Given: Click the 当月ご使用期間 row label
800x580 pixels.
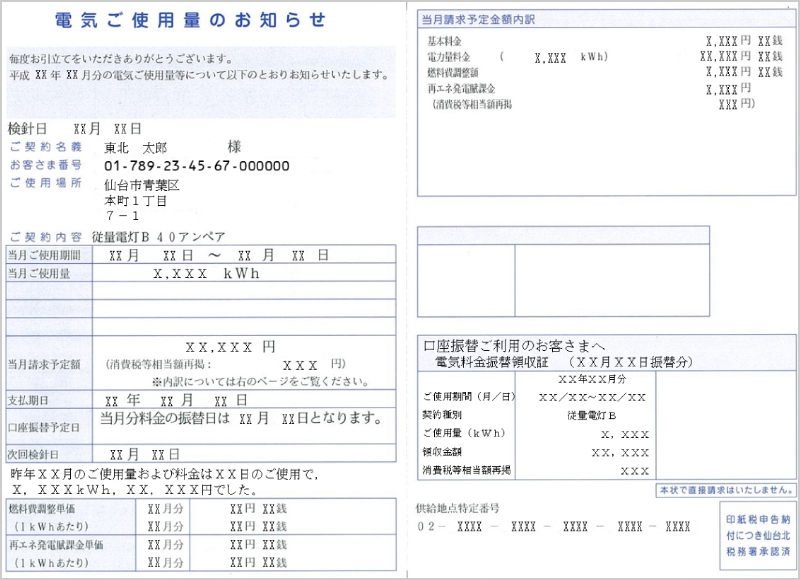Looking at the screenshot, I should (x=44, y=255).
